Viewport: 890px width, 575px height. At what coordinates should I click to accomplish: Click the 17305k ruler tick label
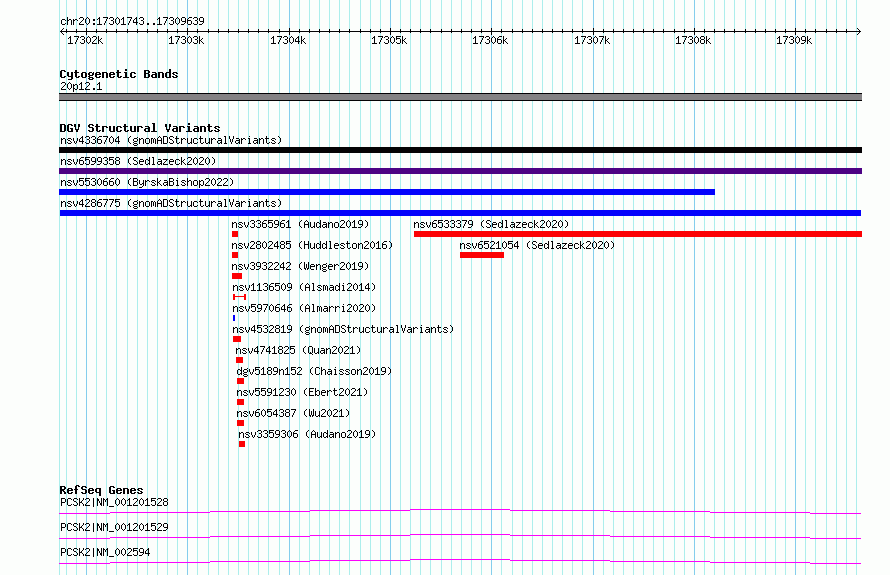click(x=389, y=40)
